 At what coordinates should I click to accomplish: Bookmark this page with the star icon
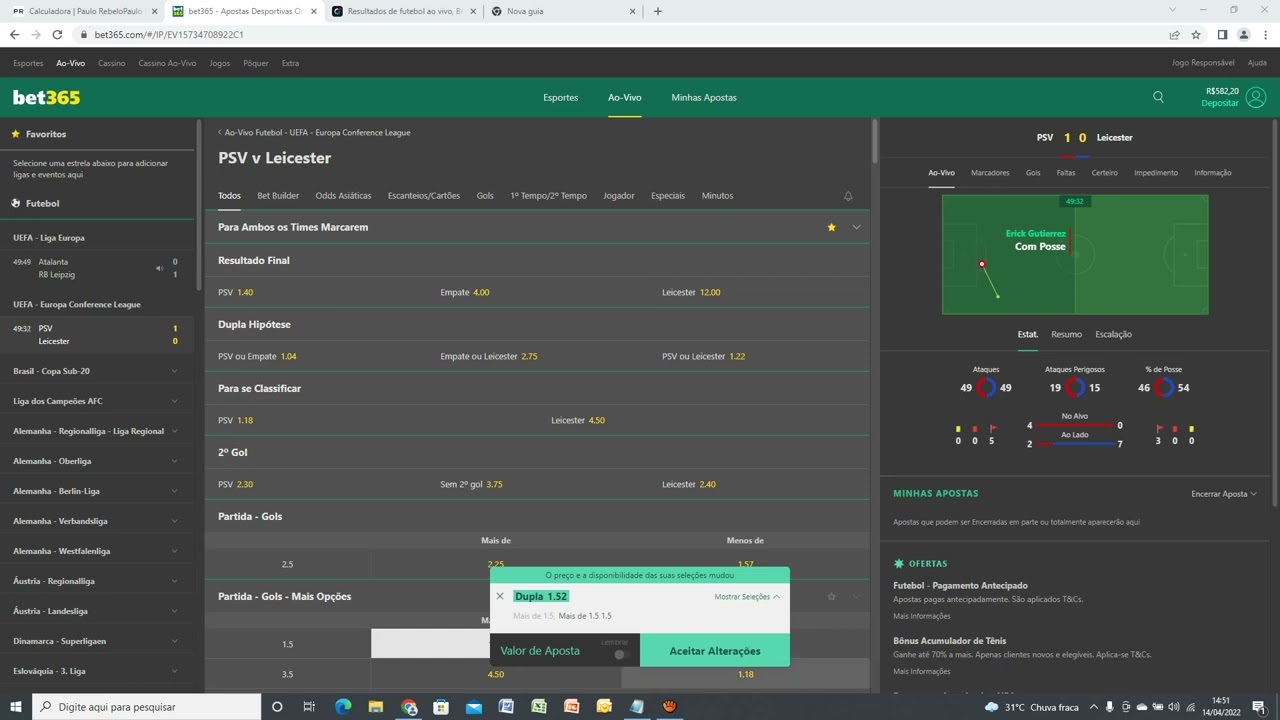tap(1195, 34)
